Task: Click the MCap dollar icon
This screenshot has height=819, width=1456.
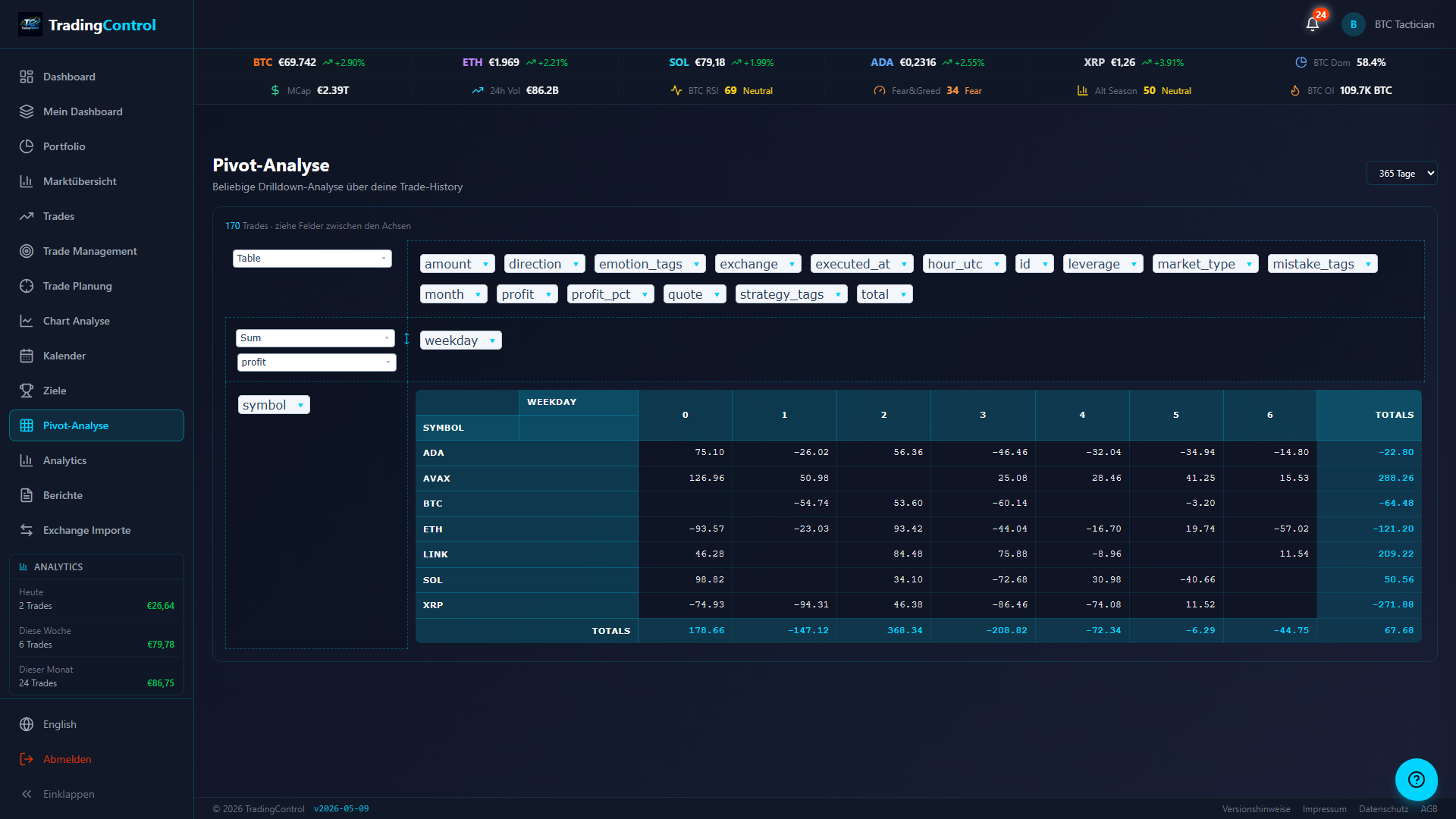Action: tap(275, 90)
